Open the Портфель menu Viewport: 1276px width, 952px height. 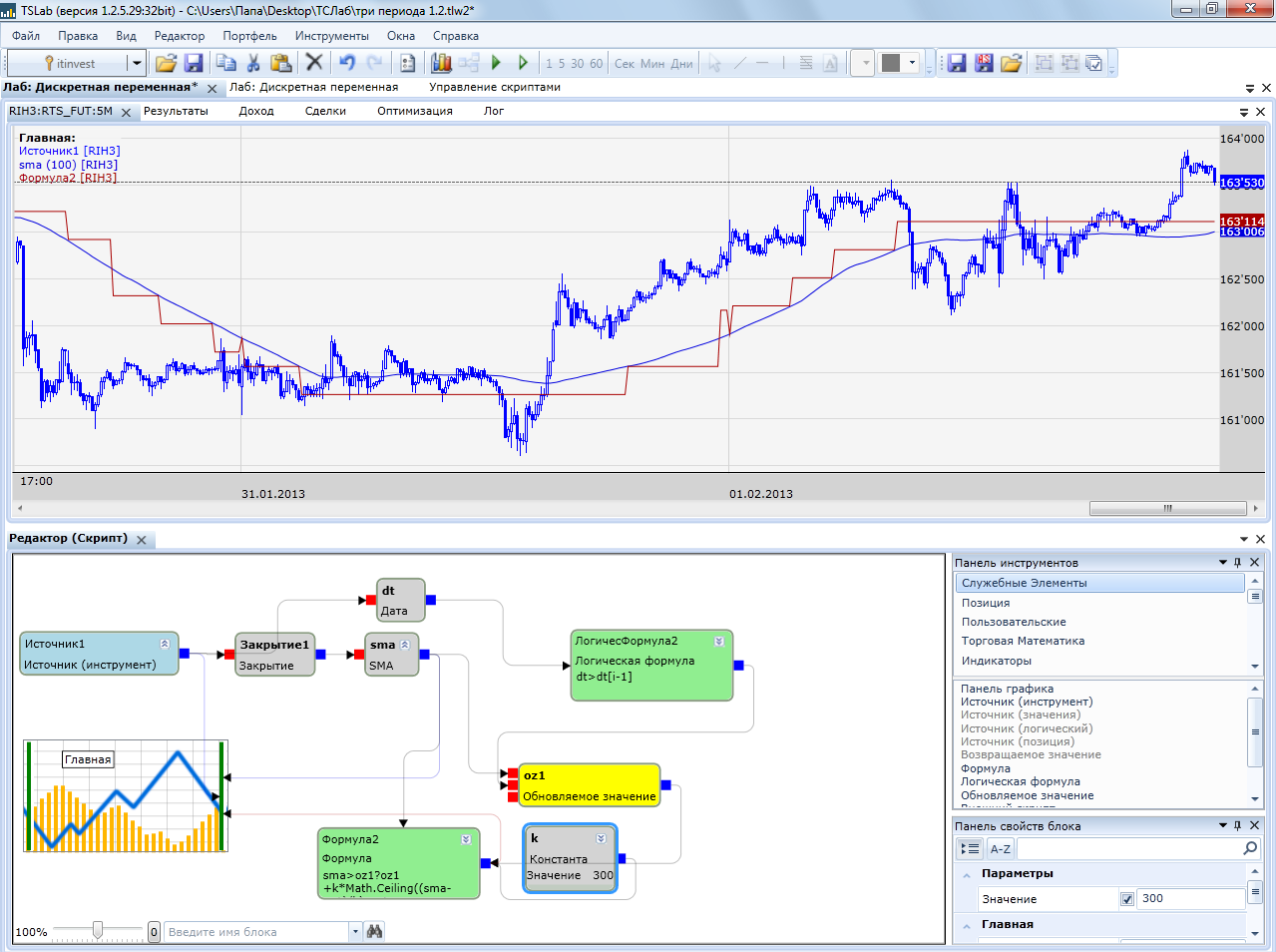click(x=249, y=36)
